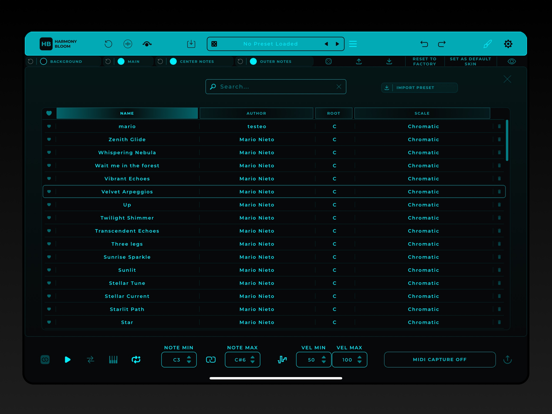Click the circular skin icon after Outer Notes
This screenshot has height=414, width=552.
coord(328,62)
